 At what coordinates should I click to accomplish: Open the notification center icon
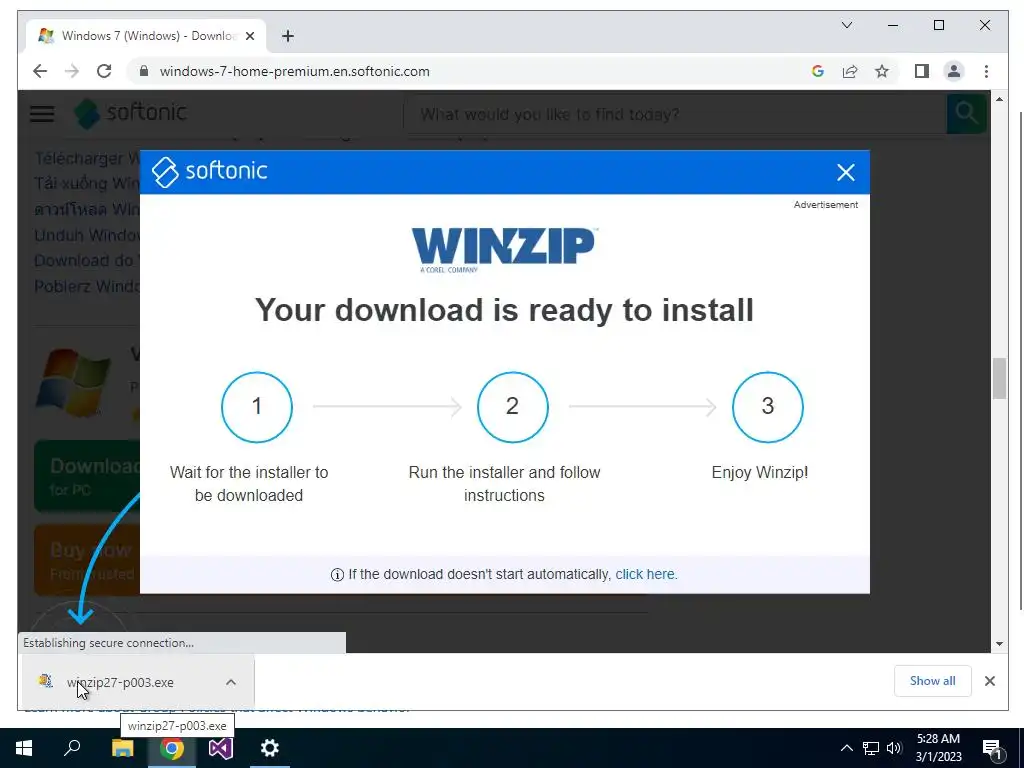993,749
